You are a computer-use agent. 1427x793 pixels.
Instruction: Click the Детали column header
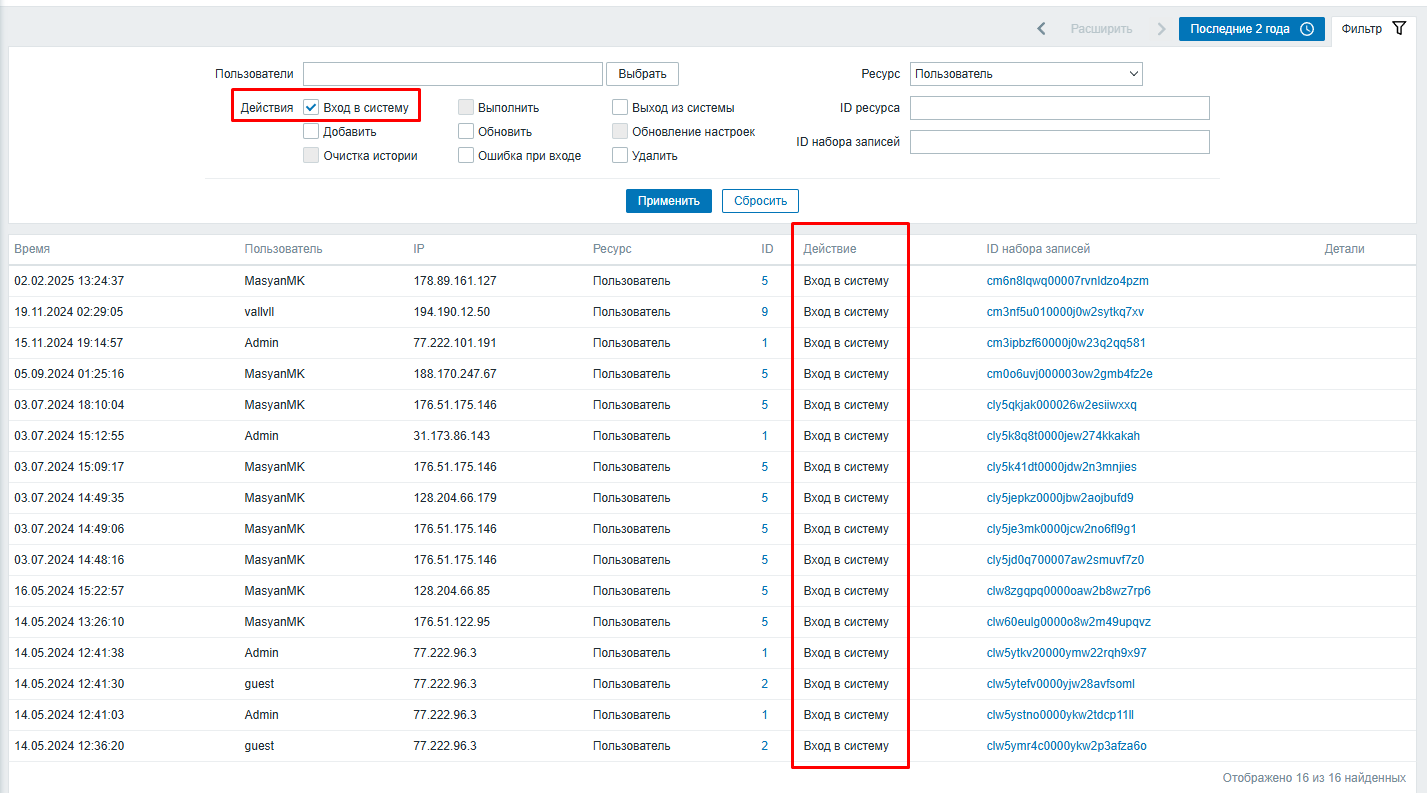tap(1344, 249)
